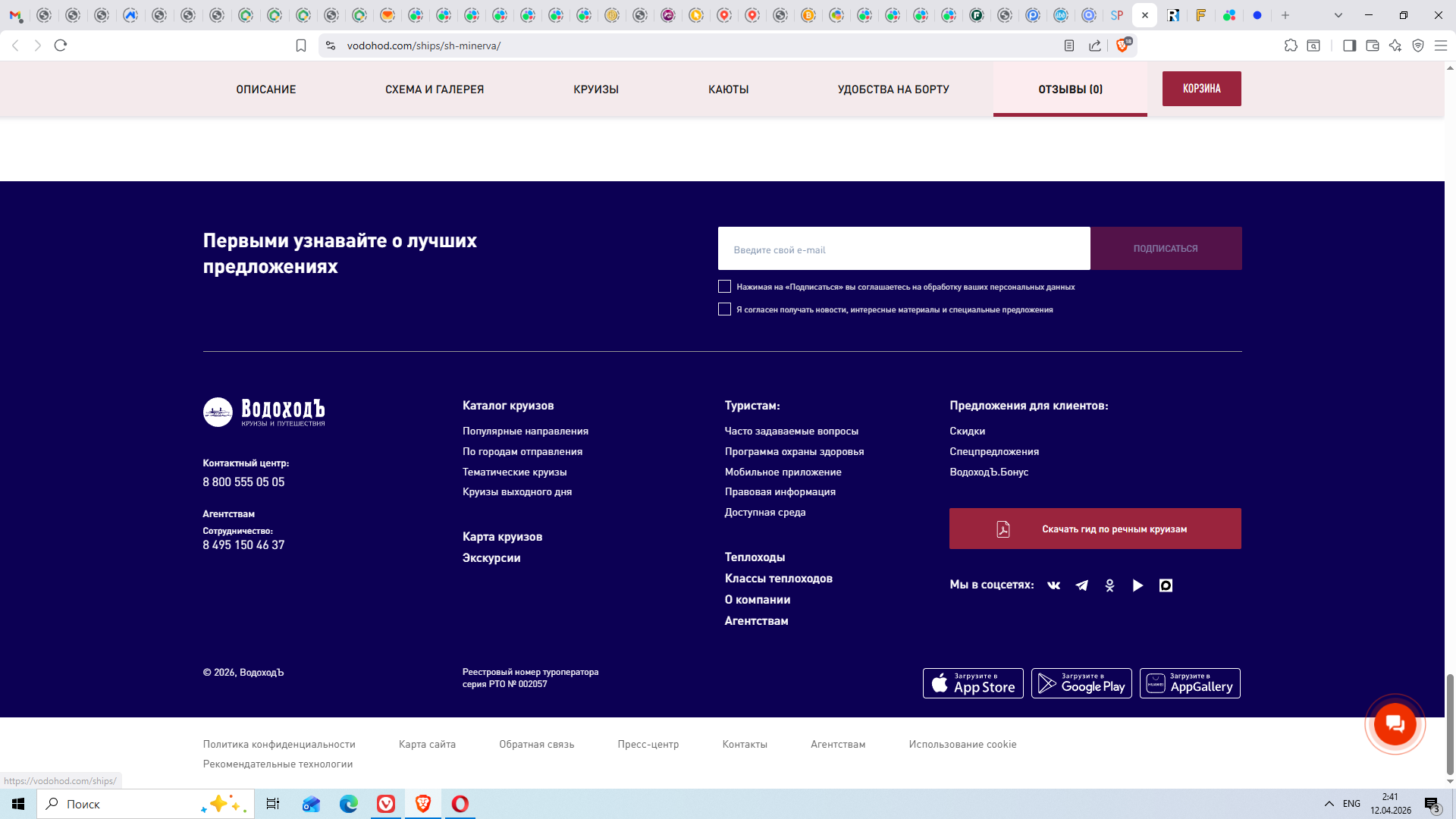Check the personal data consent checkbox
The image size is (1456, 819).
tap(724, 287)
